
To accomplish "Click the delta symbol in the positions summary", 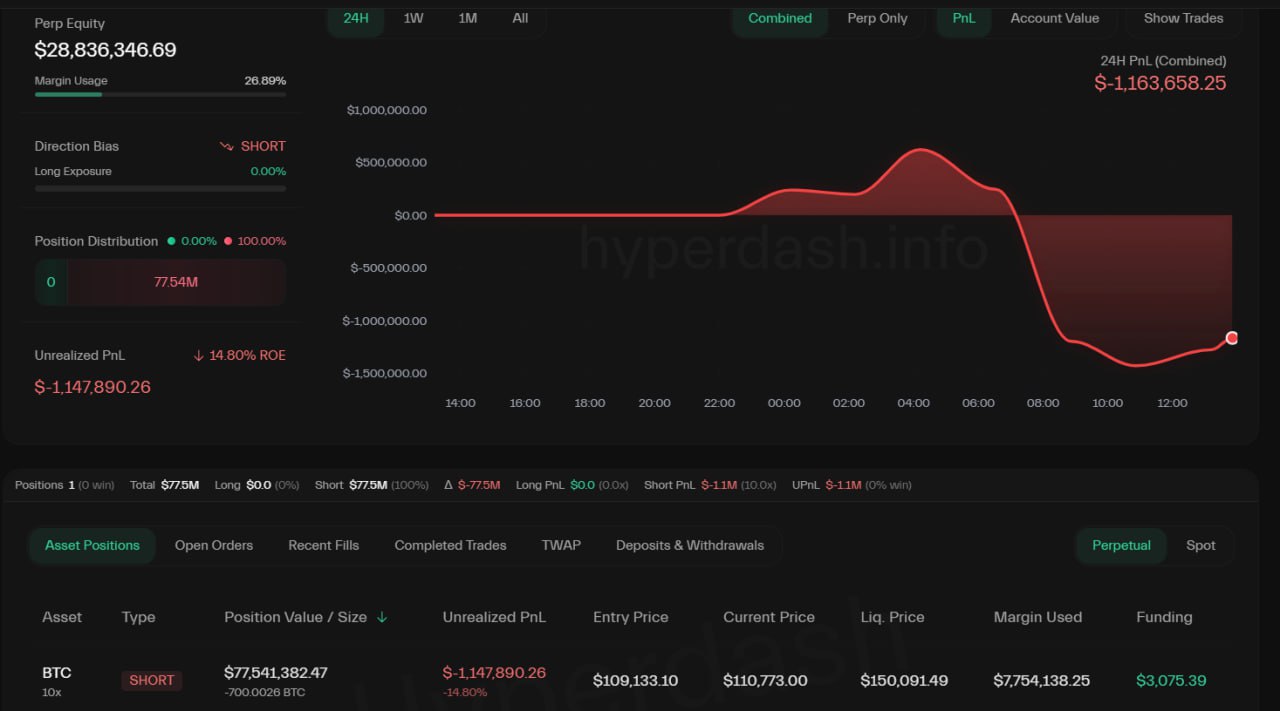I will pos(449,485).
